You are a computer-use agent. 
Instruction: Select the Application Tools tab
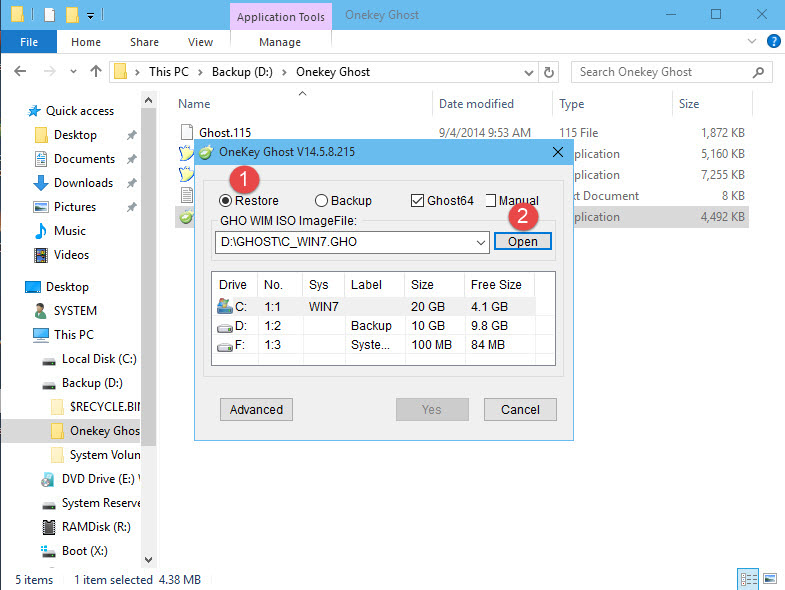point(280,17)
